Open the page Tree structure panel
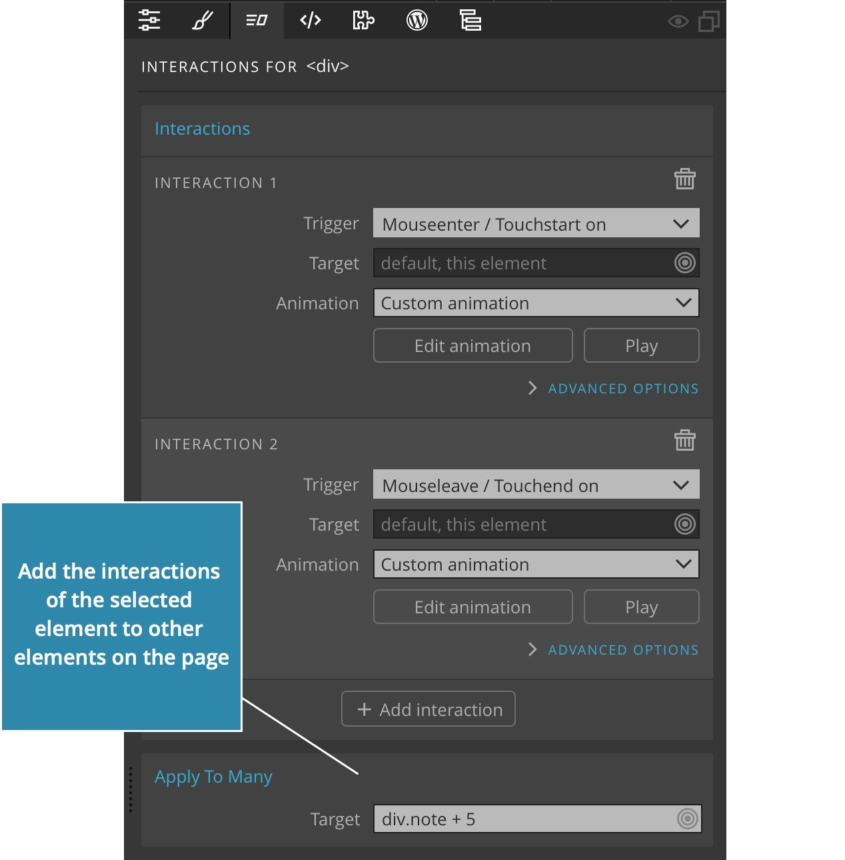This screenshot has width=845, height=860. (x=470, y=20)
